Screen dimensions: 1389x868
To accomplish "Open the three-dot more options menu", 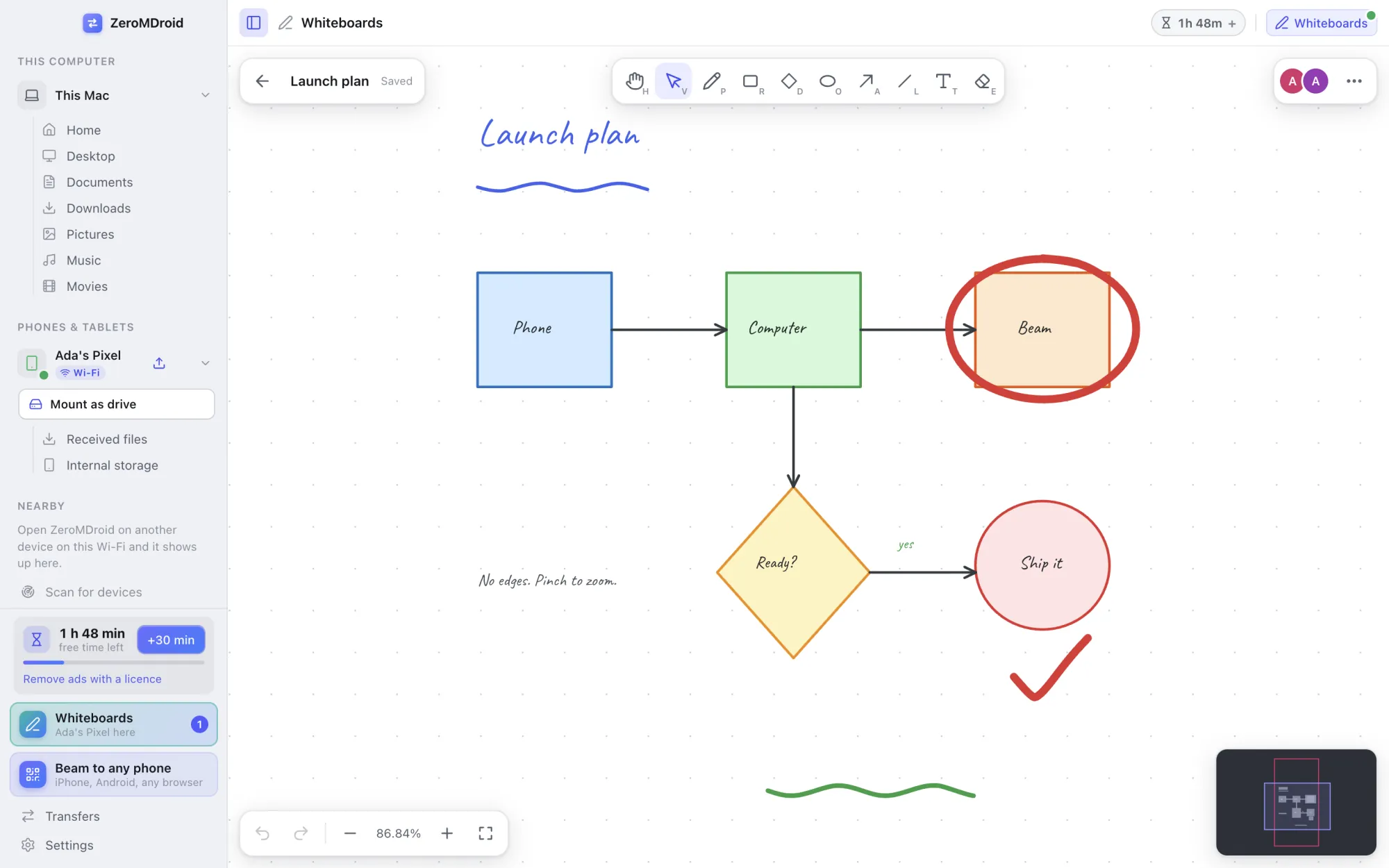I will 1354,81.
